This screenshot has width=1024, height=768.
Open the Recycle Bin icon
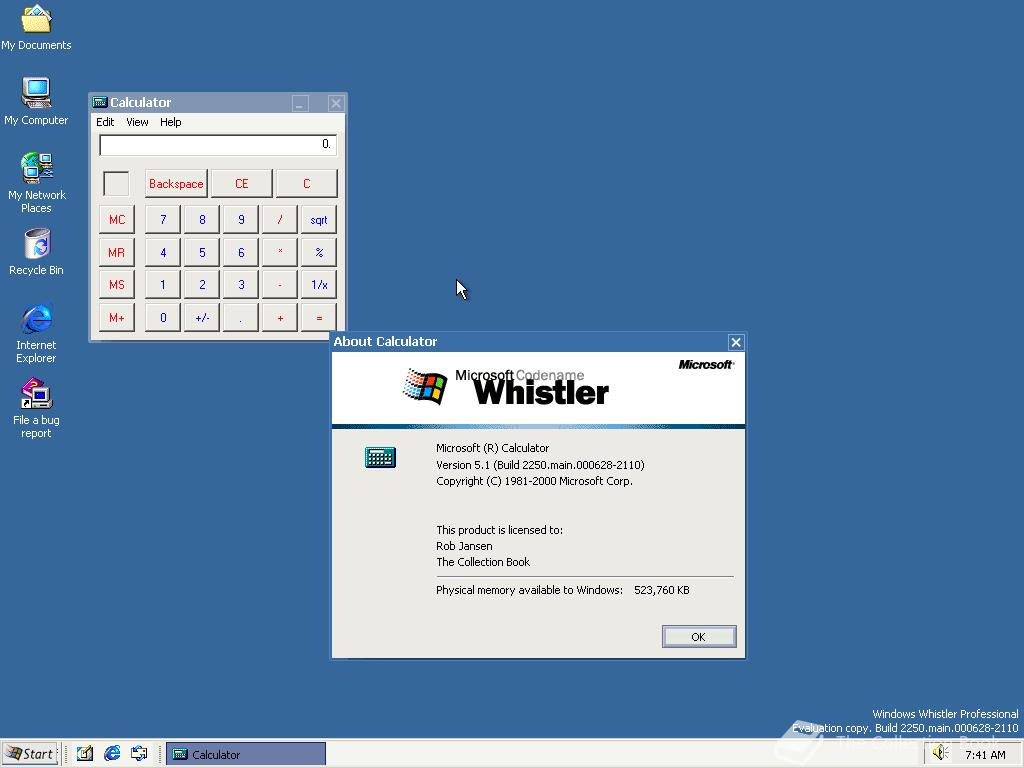coord(36,252)
